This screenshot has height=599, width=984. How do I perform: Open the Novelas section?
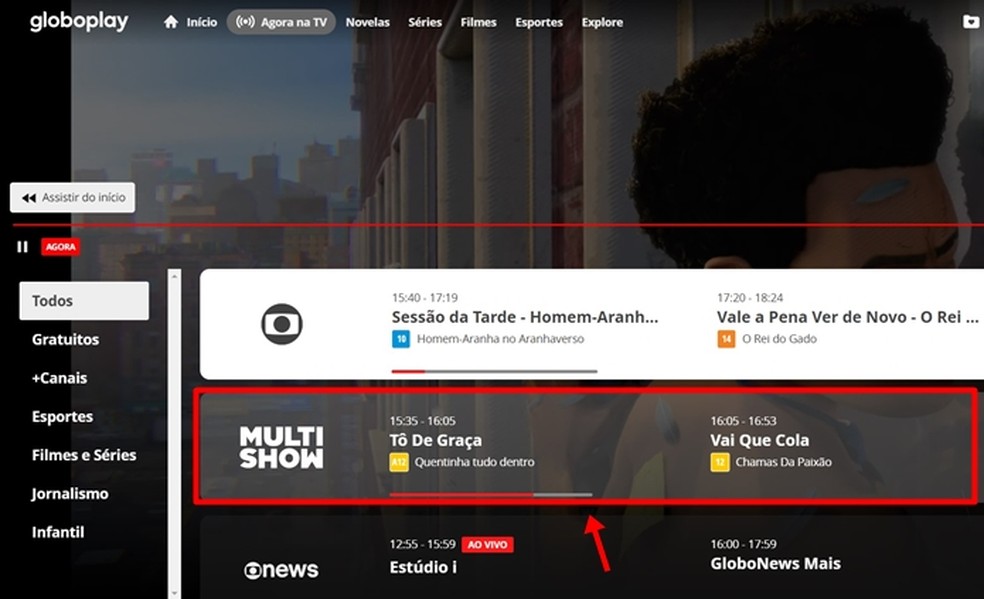[367, 21]
